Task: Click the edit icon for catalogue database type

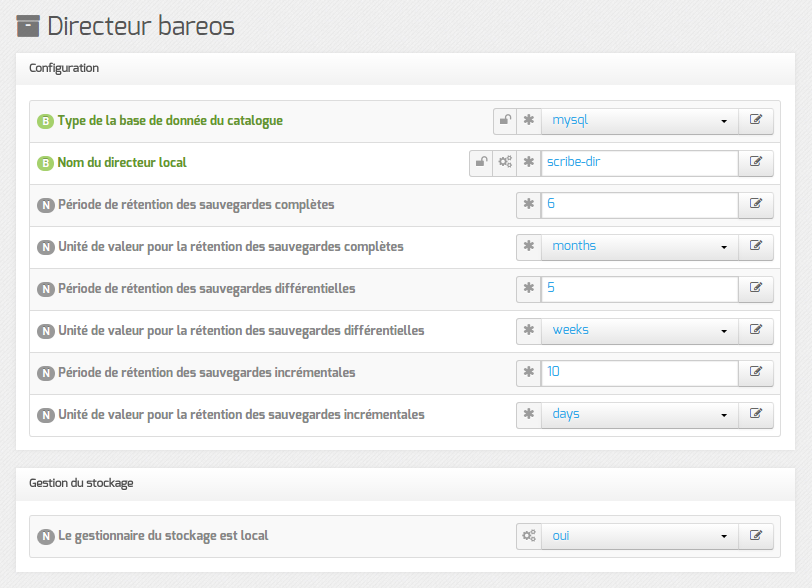Action: 756,121
